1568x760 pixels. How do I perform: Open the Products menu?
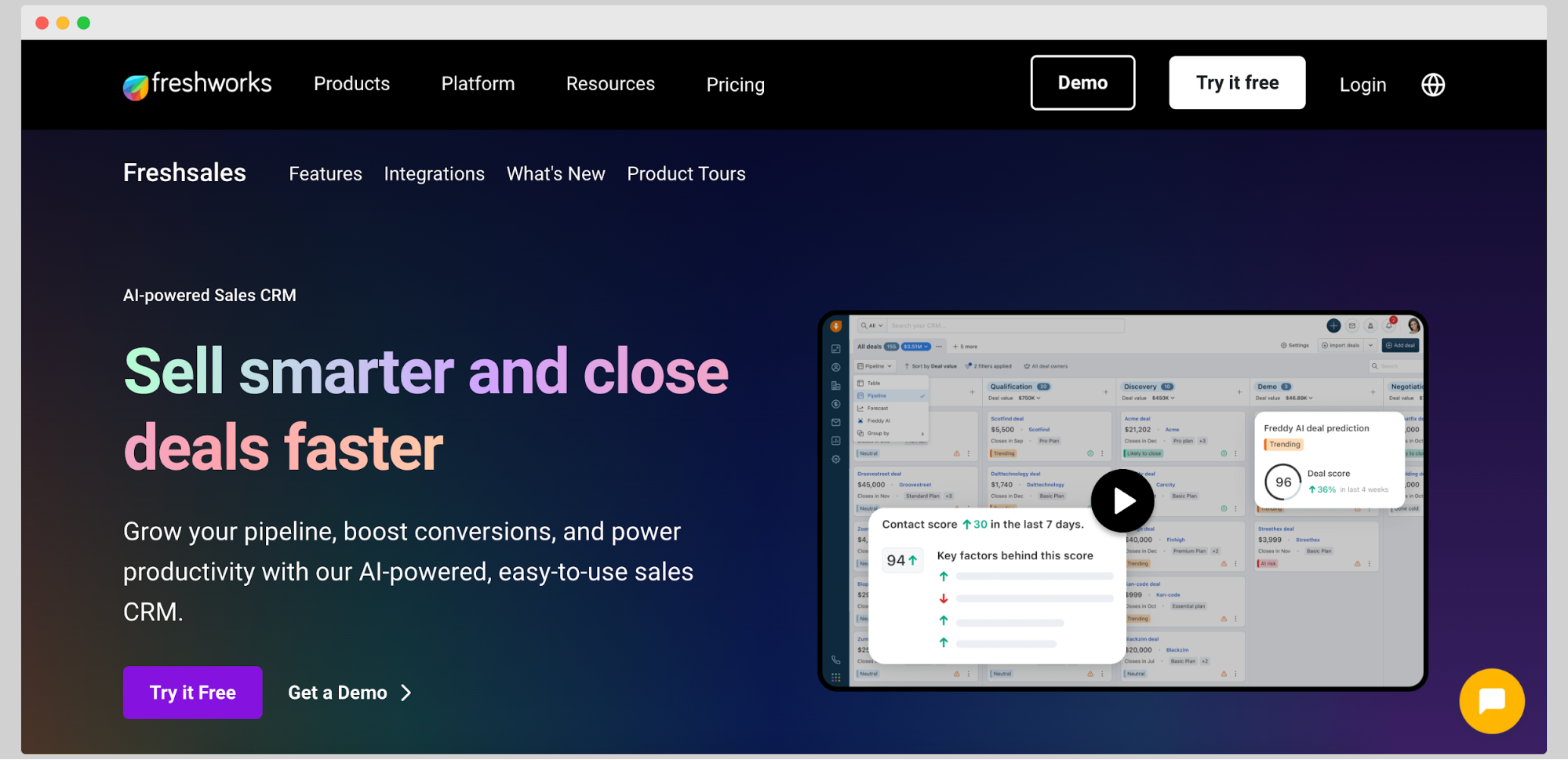click(x=351, y=84)
